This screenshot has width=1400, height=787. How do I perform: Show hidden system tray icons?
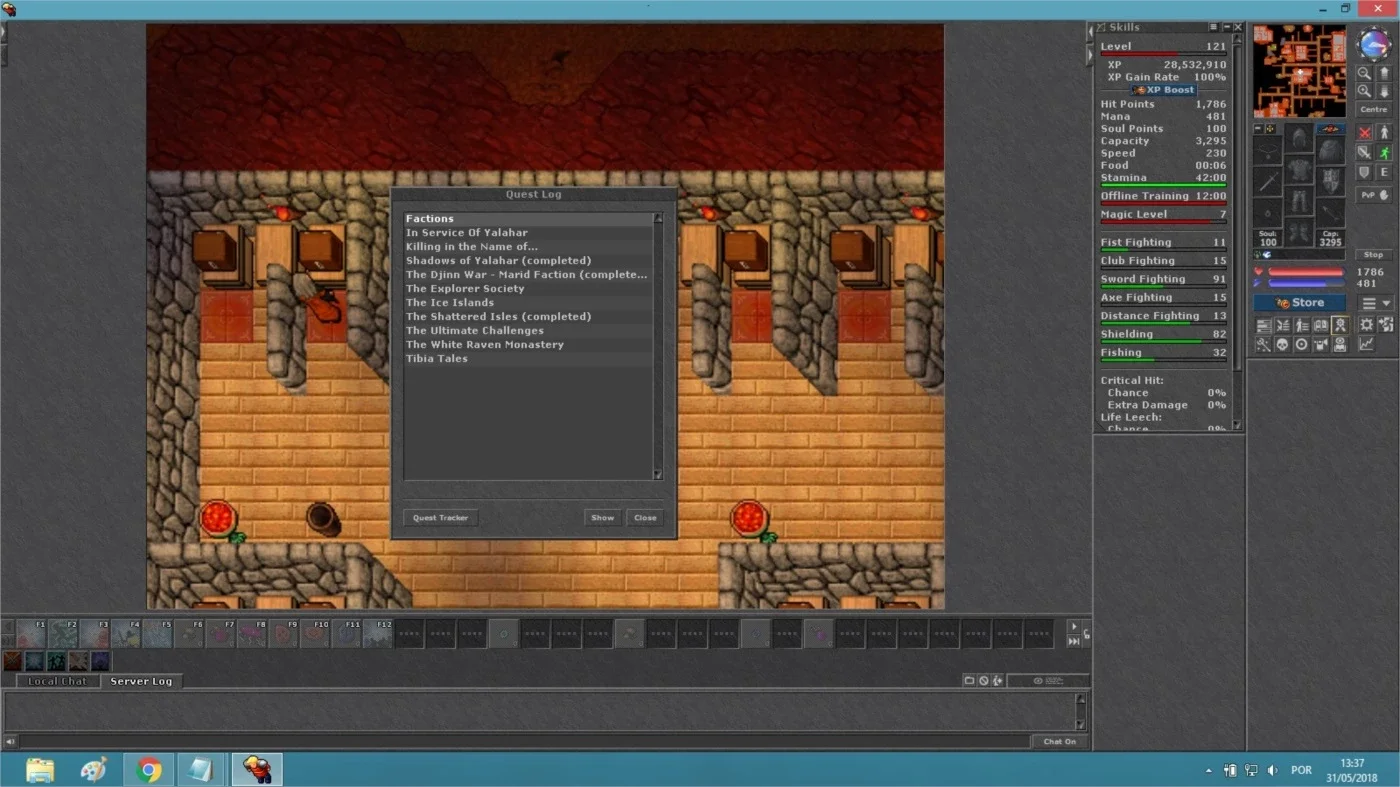1208,771
